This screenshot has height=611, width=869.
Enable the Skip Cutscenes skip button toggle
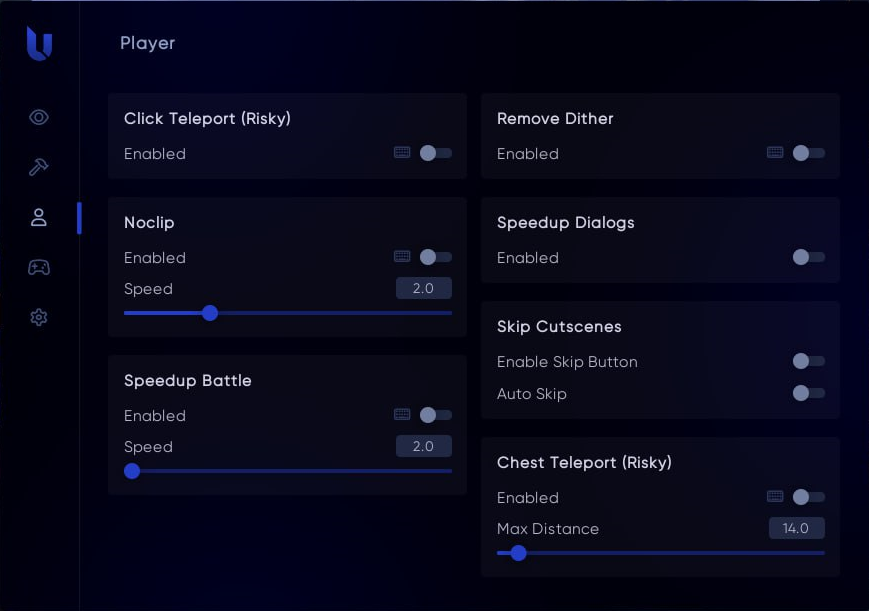pyautogui.click(x=808, y=361)
